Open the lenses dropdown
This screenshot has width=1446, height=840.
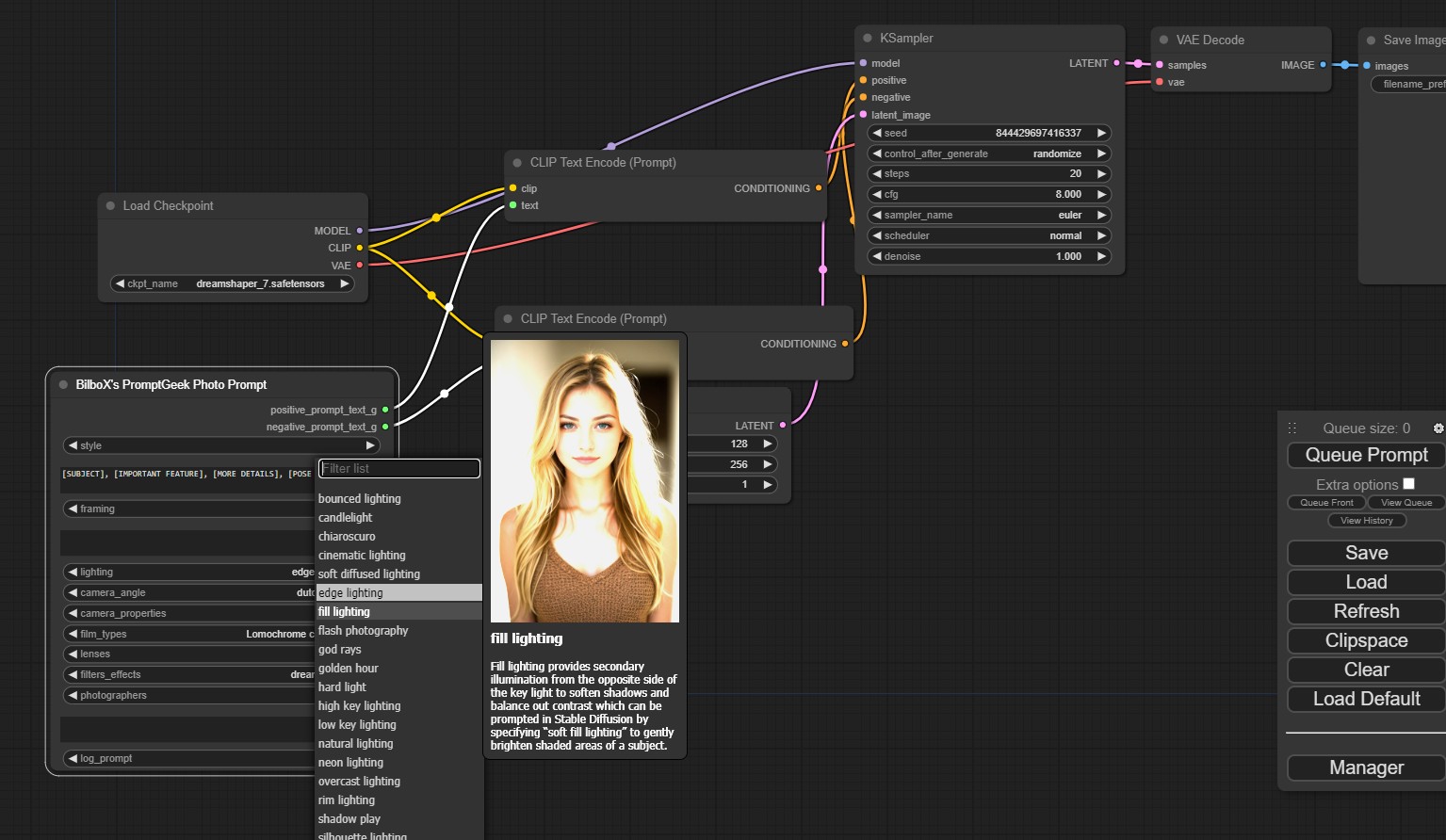click(x=188, y=654)
